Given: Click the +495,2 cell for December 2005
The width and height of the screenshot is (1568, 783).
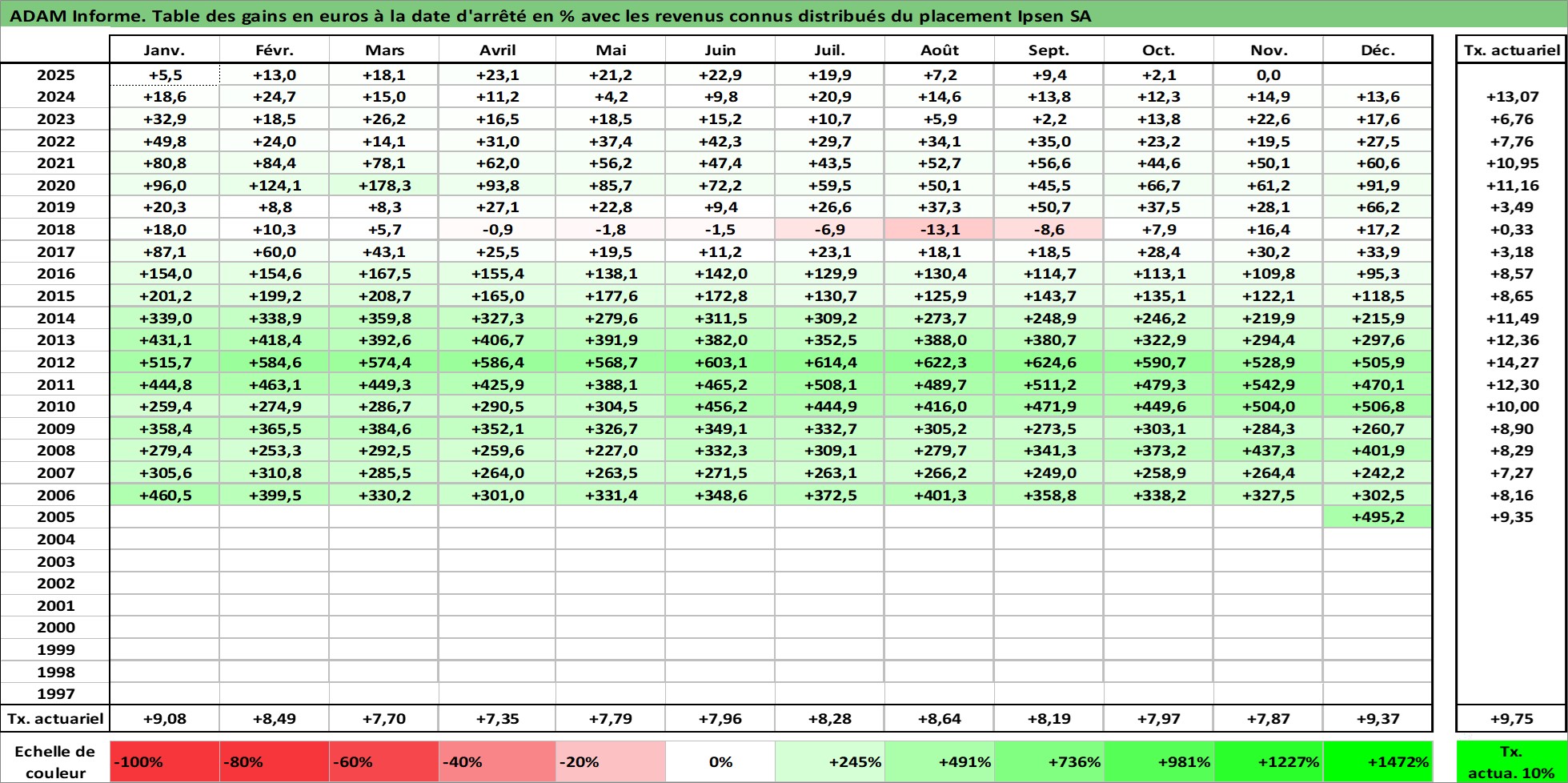Looking at the screenshot, I should (1378, 516).
